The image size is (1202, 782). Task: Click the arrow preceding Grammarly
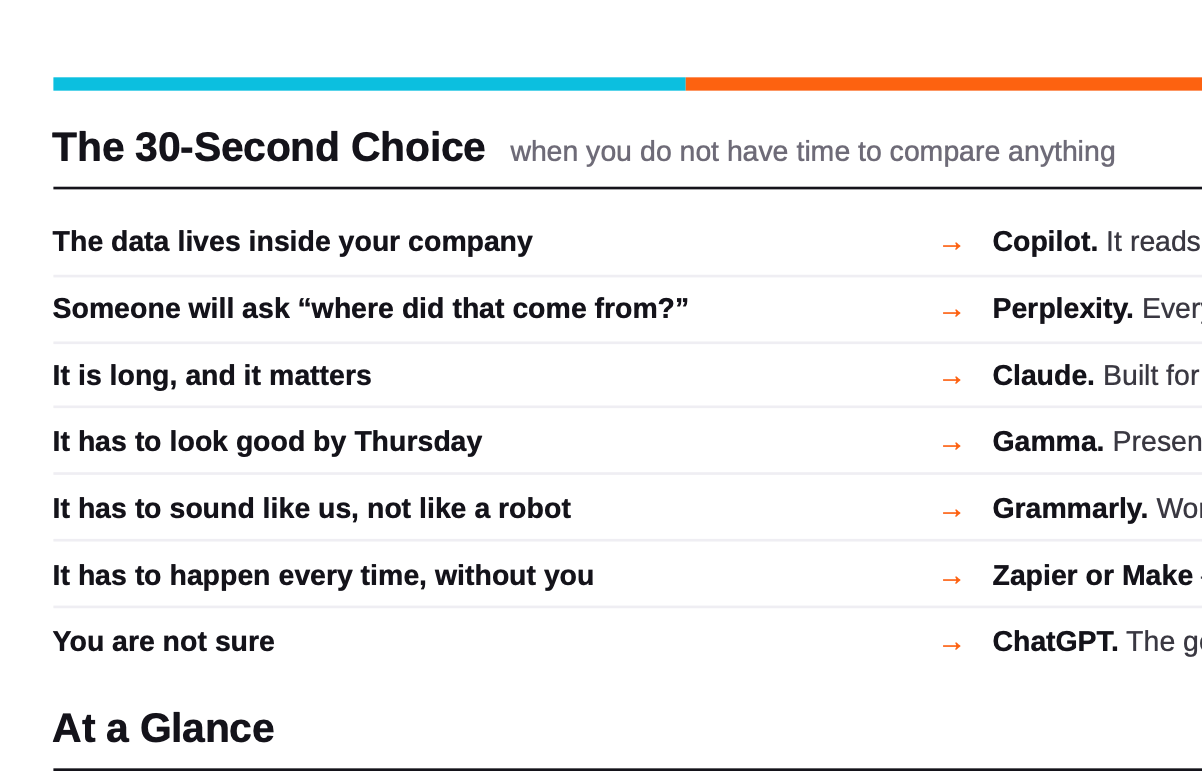[x=952, y=512]
